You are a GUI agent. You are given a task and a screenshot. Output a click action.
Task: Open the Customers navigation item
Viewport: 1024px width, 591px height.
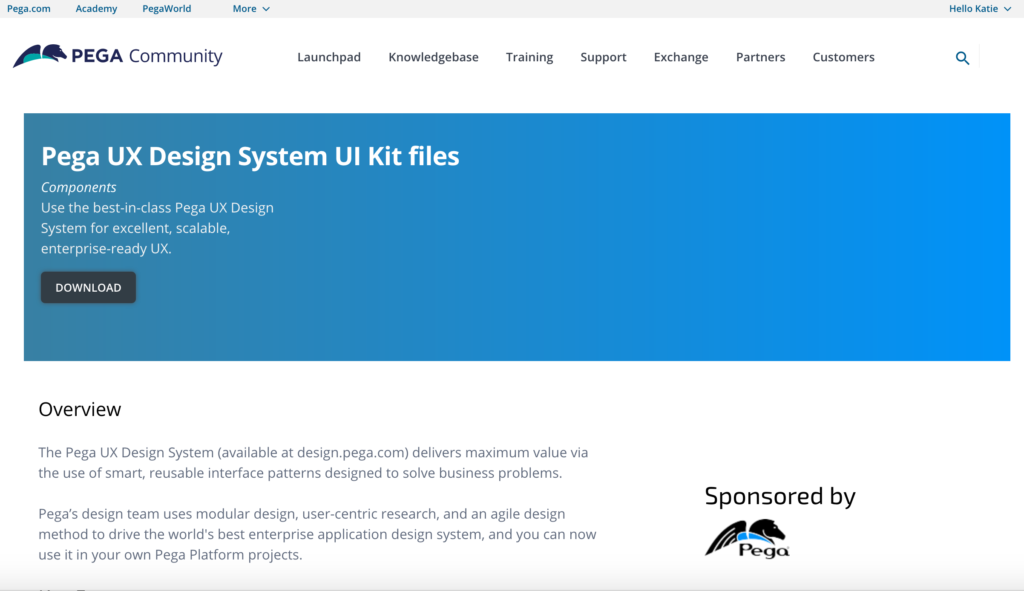coord(843,57)
